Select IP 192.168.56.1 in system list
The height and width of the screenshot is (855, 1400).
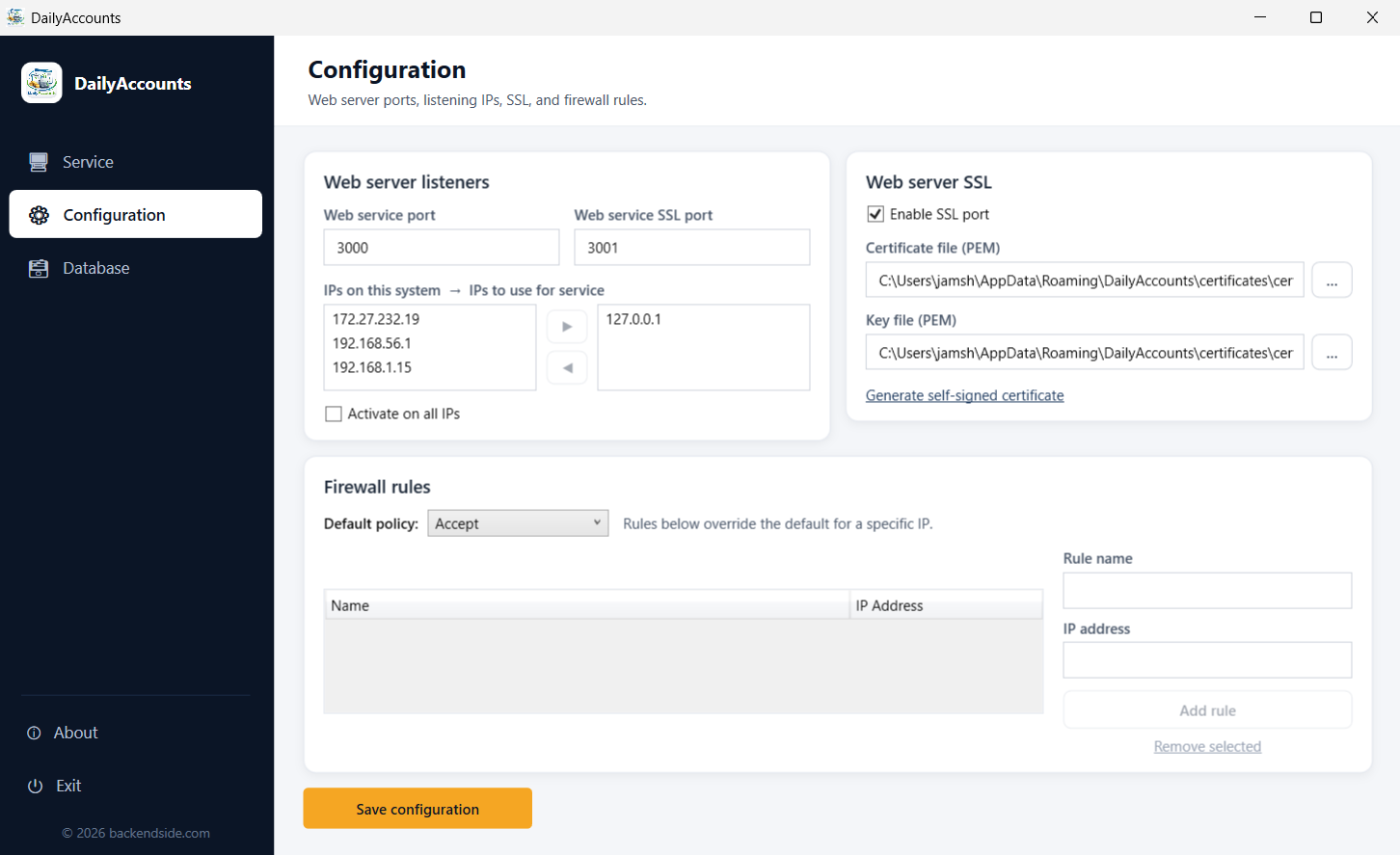[430, 343]
